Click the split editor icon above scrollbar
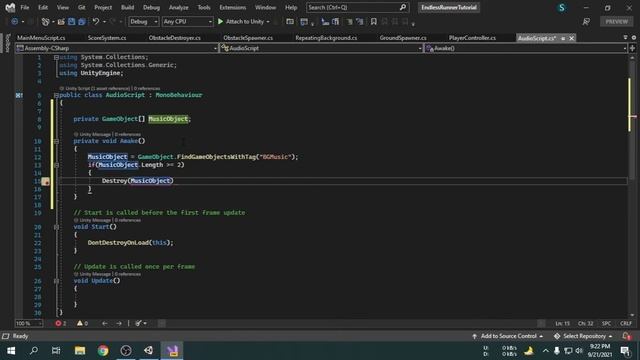Screen dimensions: 640x360 point(632,48)
